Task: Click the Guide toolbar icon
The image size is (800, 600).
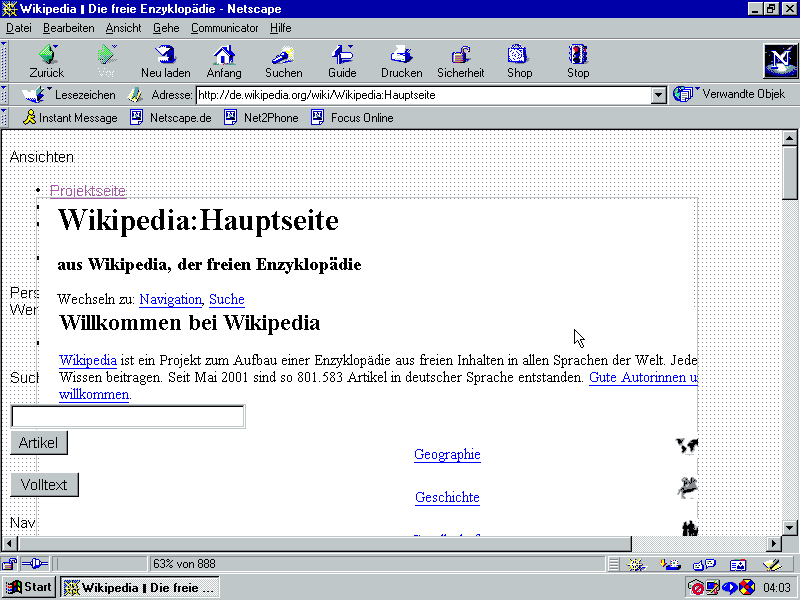Action: [x=342, y=61]
